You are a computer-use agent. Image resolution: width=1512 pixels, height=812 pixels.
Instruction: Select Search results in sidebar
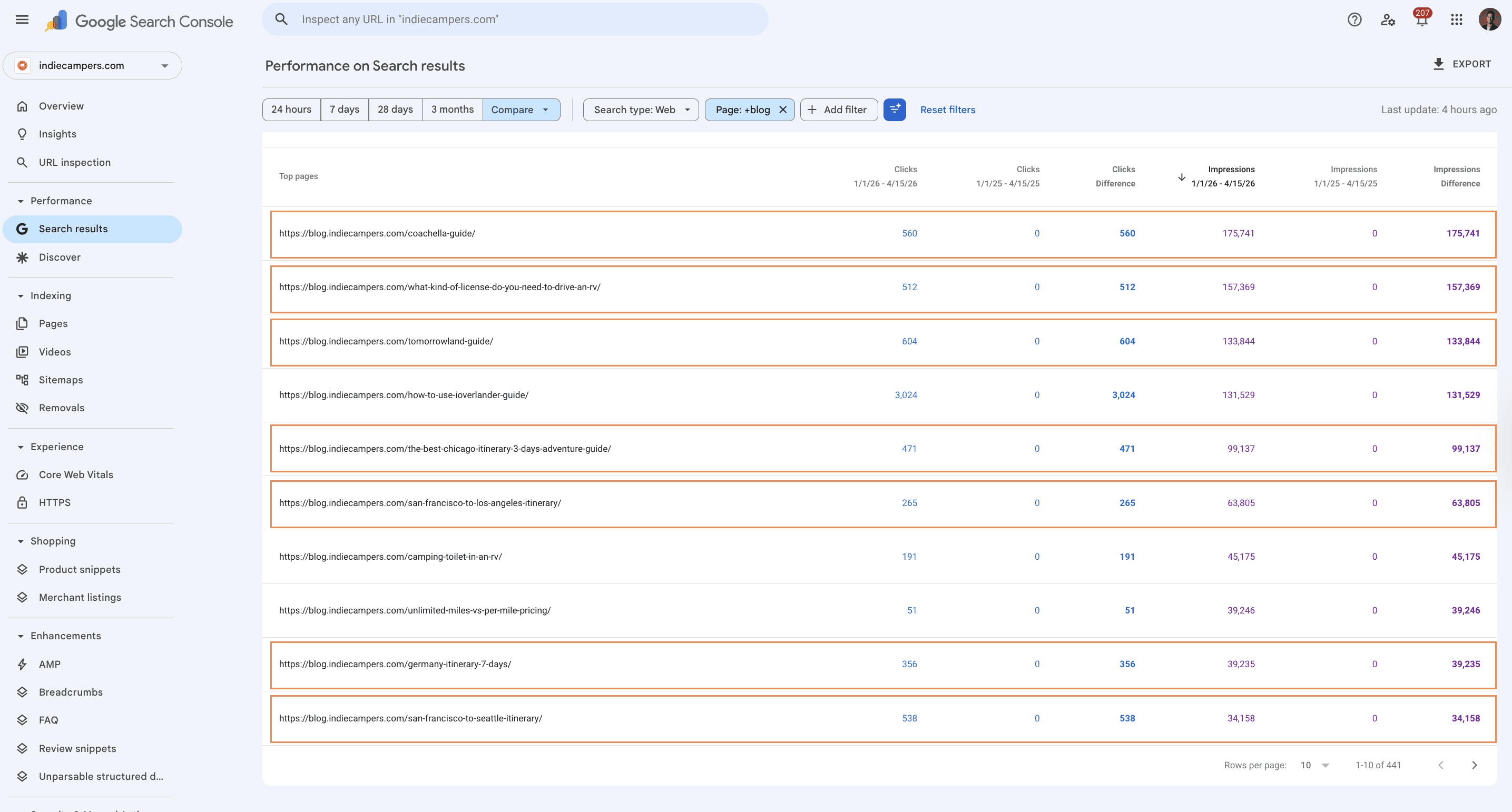click(93, 229)
